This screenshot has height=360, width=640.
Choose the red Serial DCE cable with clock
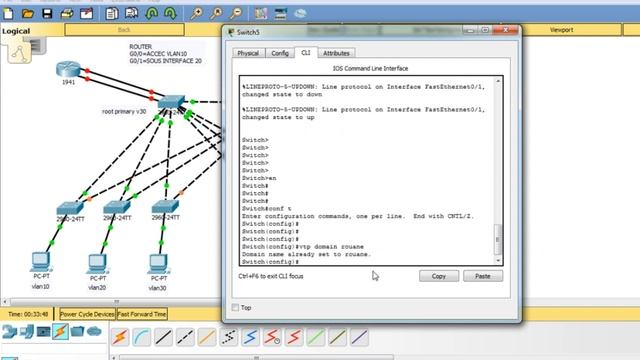pyautogui.click(x=272, y=338)
